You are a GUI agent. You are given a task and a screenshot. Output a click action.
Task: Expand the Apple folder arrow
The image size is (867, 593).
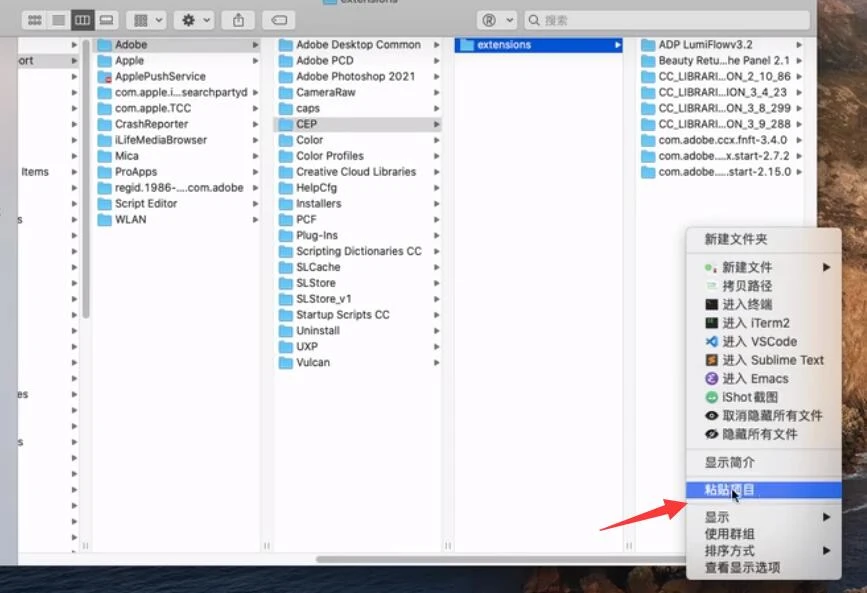click(255, 61)
